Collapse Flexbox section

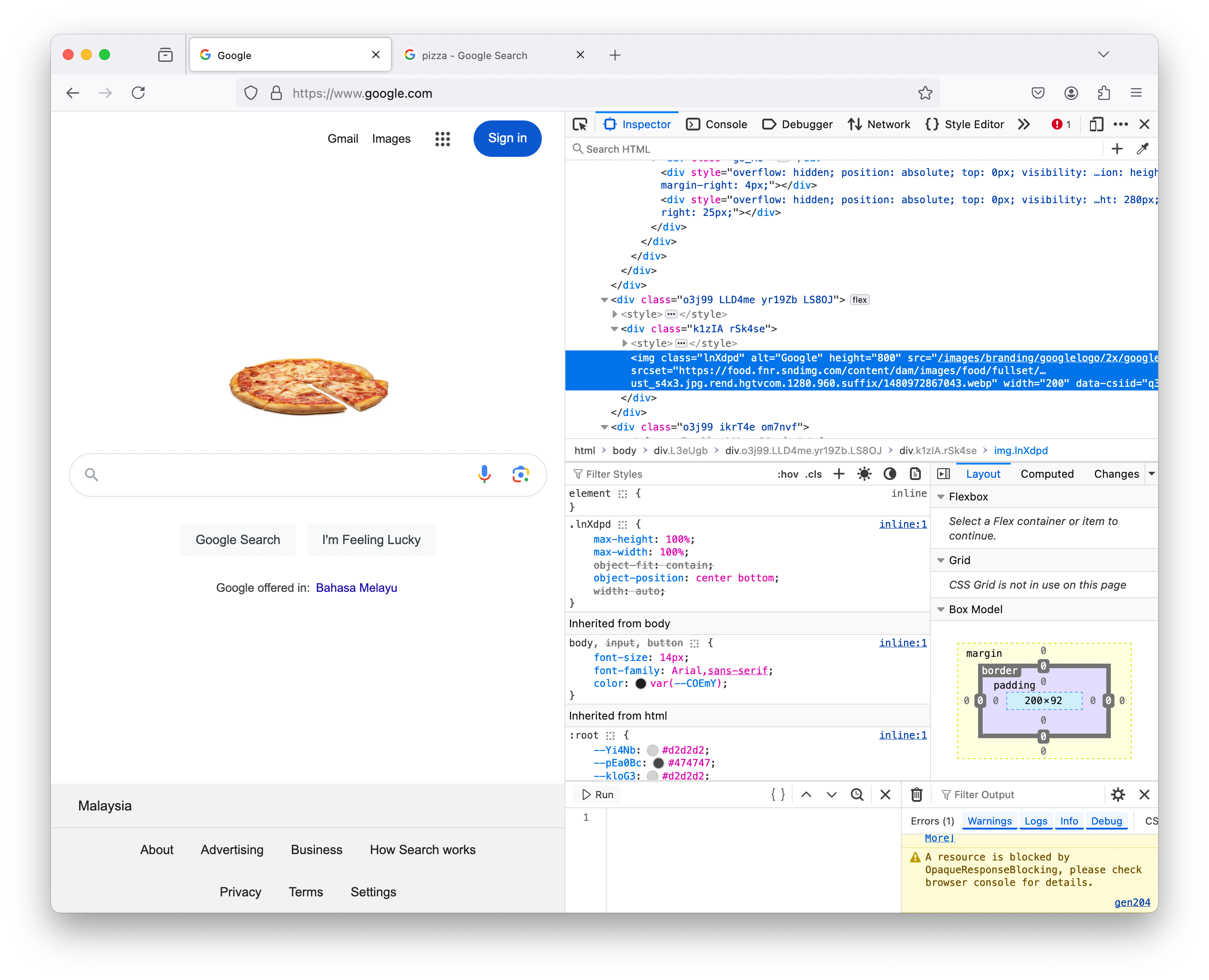941,497
